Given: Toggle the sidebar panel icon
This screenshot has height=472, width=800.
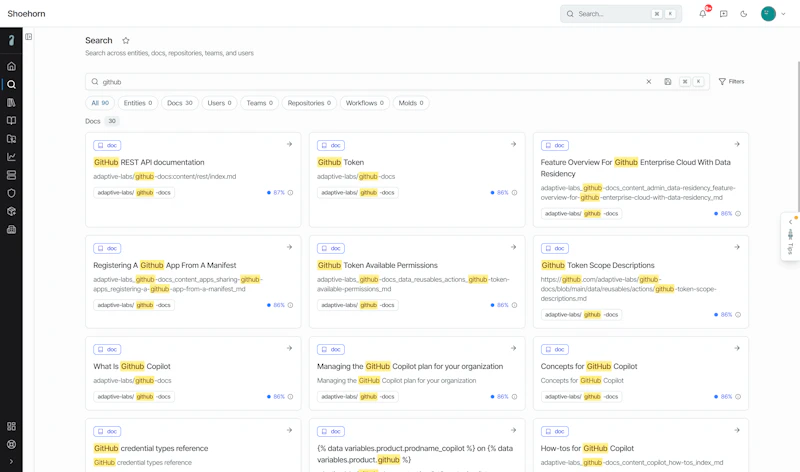Looking at the screenshot, I should click(x=29, y=37).
